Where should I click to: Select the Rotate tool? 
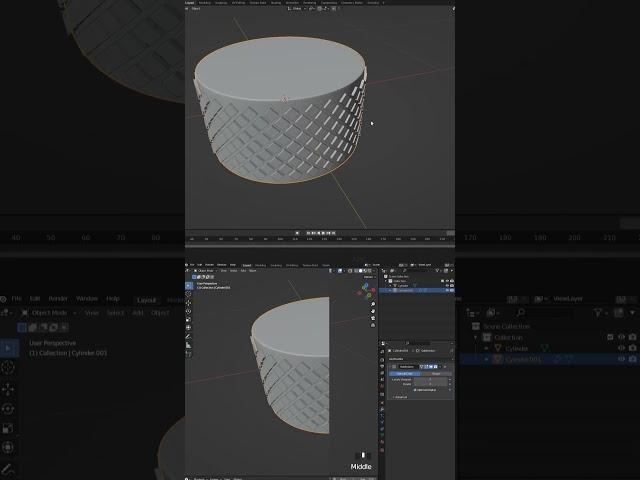189,311
